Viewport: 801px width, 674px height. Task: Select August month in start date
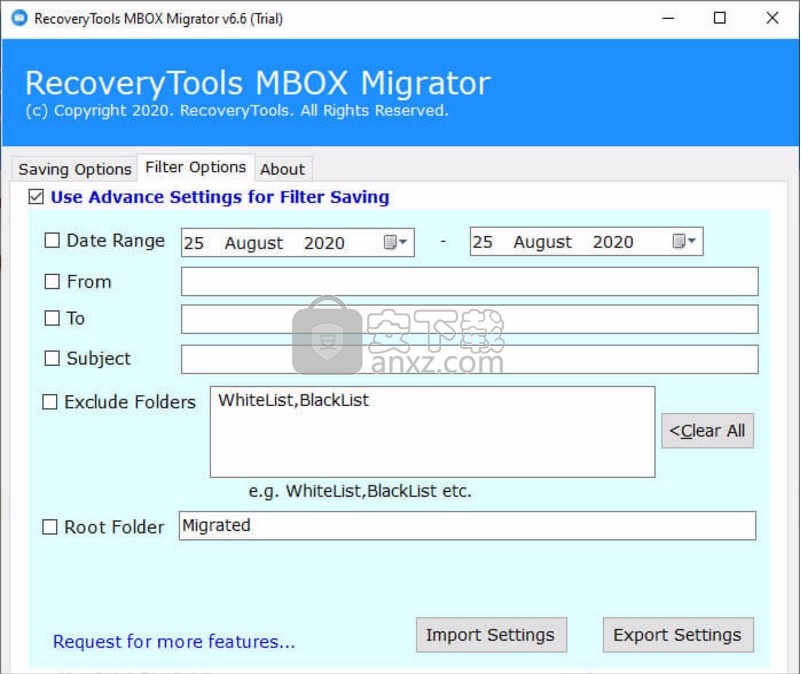click(x=254, y=243)
